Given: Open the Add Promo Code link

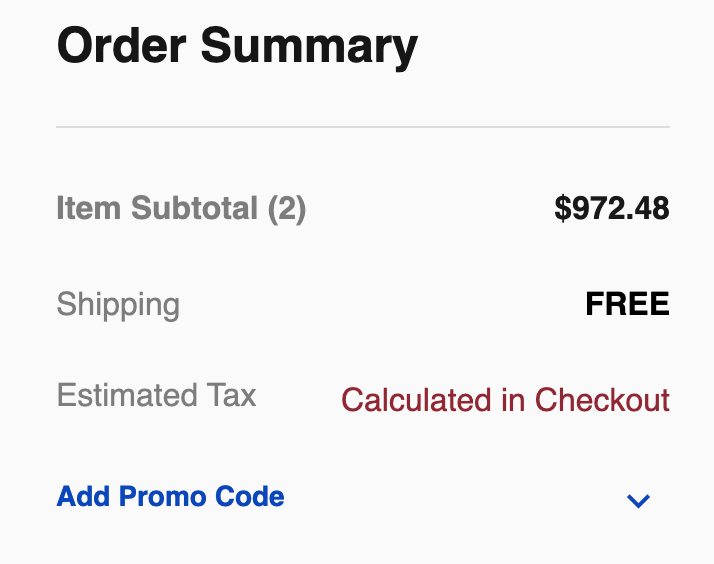Looking at the screenshot, I should [x=170, y=497].
